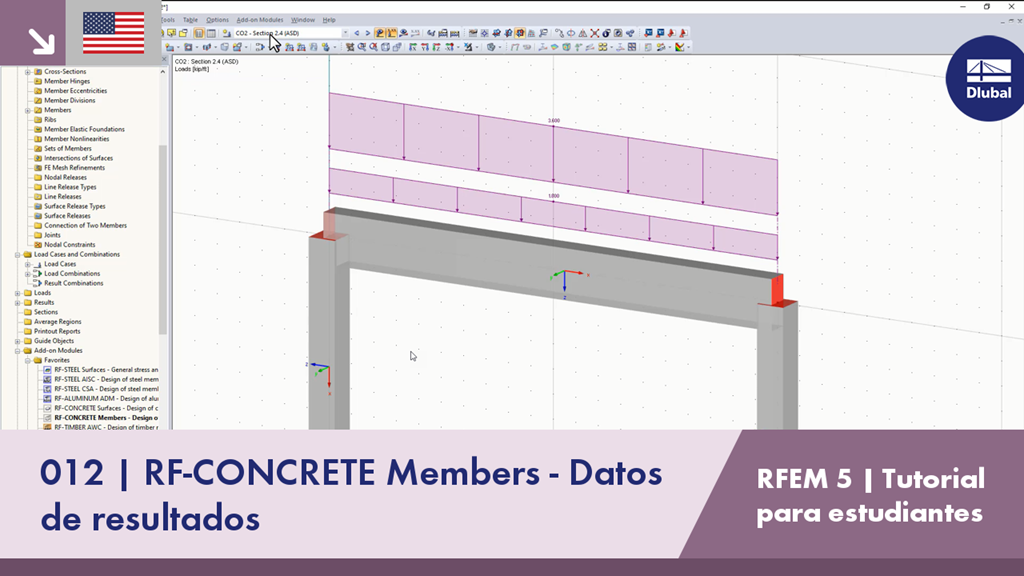This screenshot has width=1024, height=576.
Task: Click the first red PDF-style icon in the top toolbar
Action: click(x=671, y=33)
